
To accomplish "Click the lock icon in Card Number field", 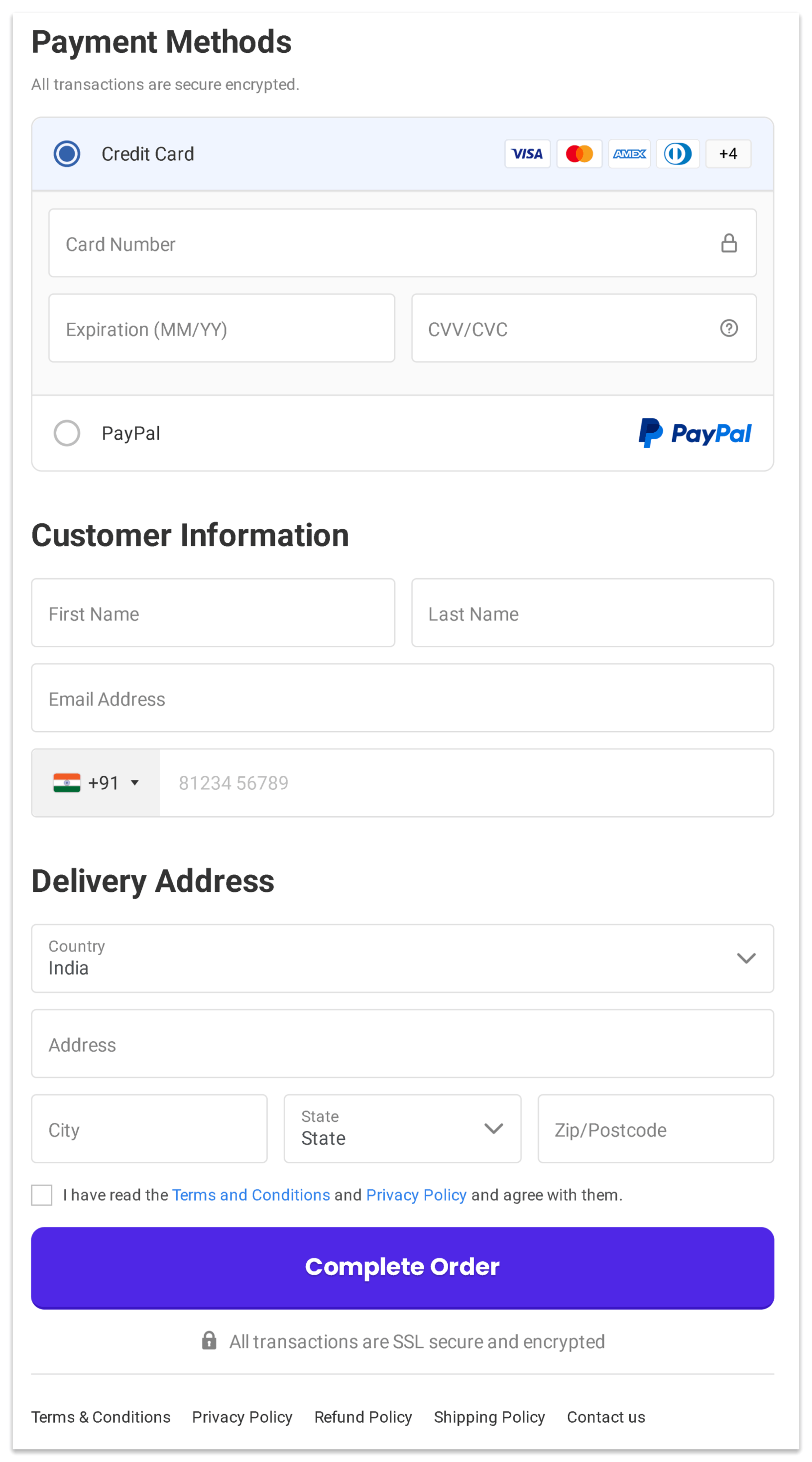I will [x=729, y=243].
